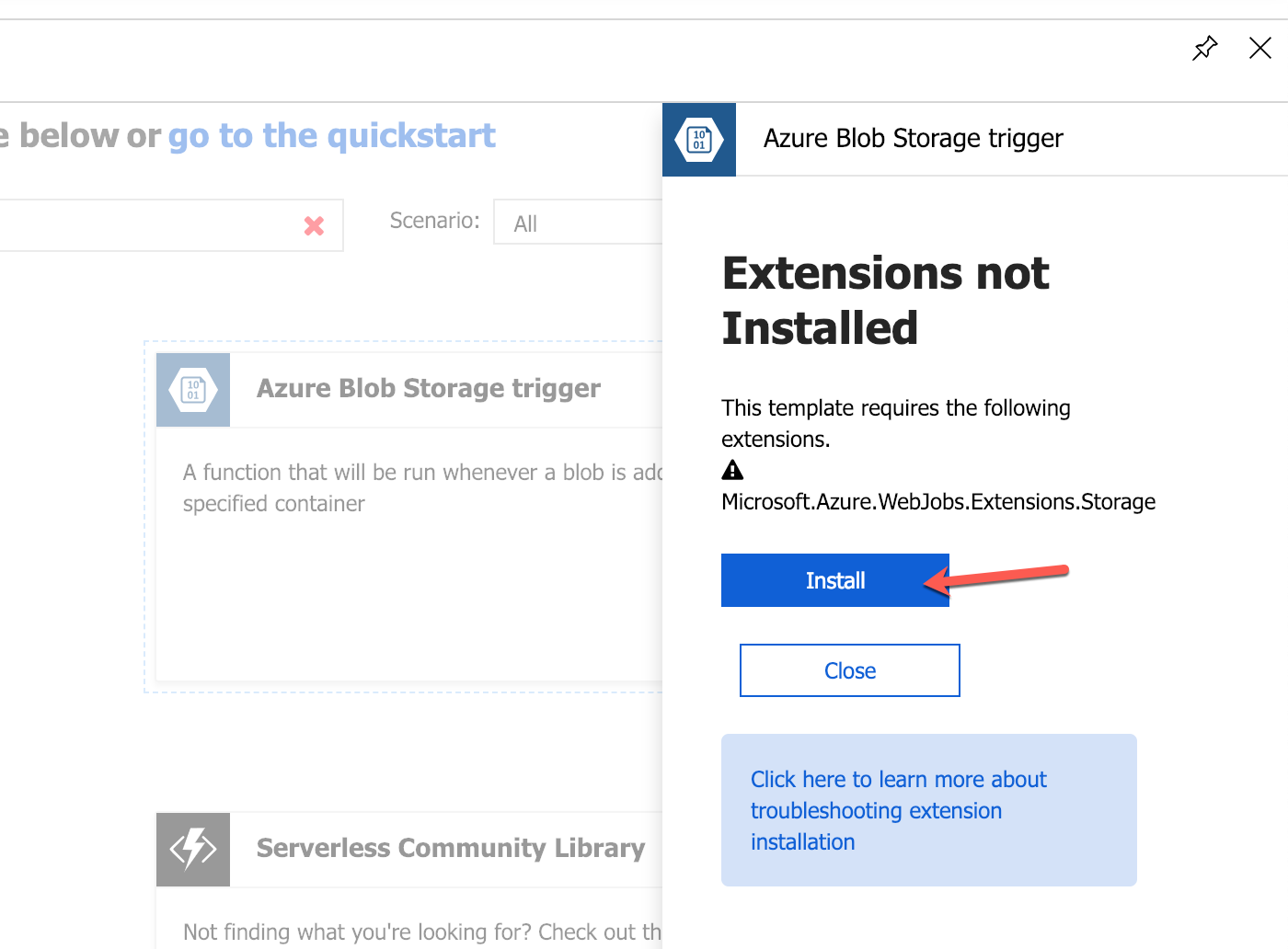Select the Azure Blob Storage trigger card title
Viewport: 1288px width, 949px height.
tap(429, 388)
